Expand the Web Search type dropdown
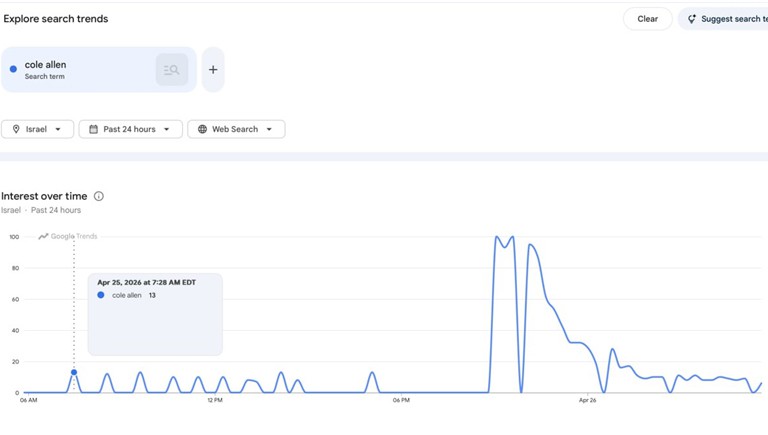The image size is (768, 435). (x=269, y=129)
